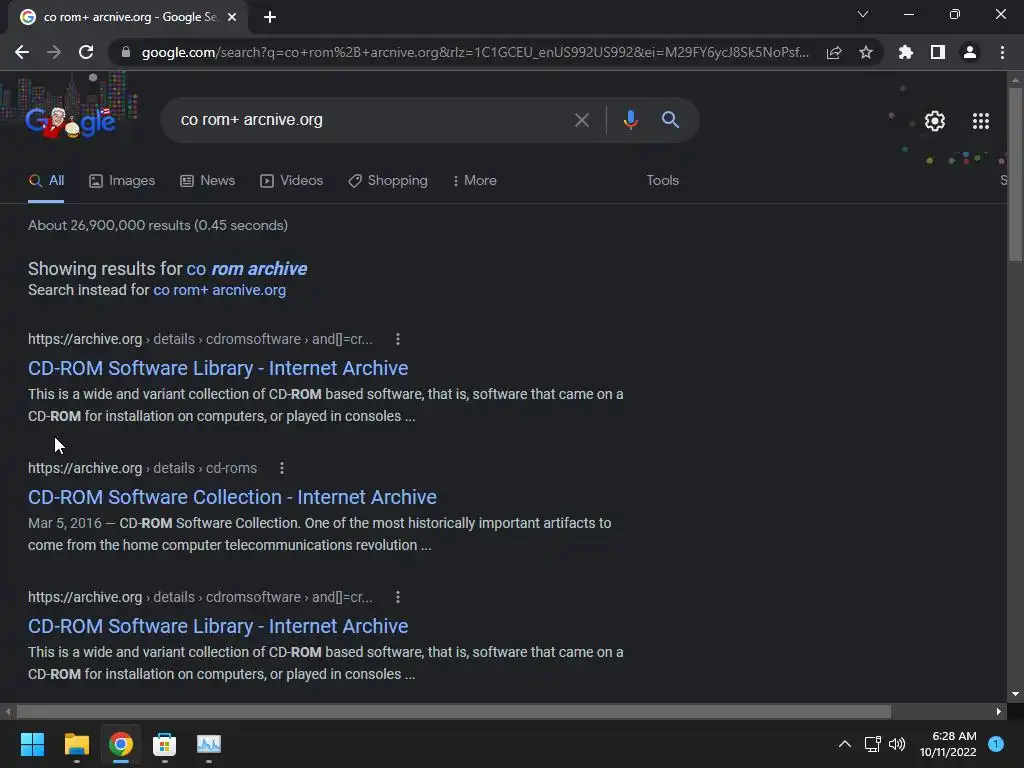Image resolution: width=1024 pixels, height=768 pixels.
Task: Open the last CD-ROM Software Library result
Action: pyautogui.click(x=218, y=626)
